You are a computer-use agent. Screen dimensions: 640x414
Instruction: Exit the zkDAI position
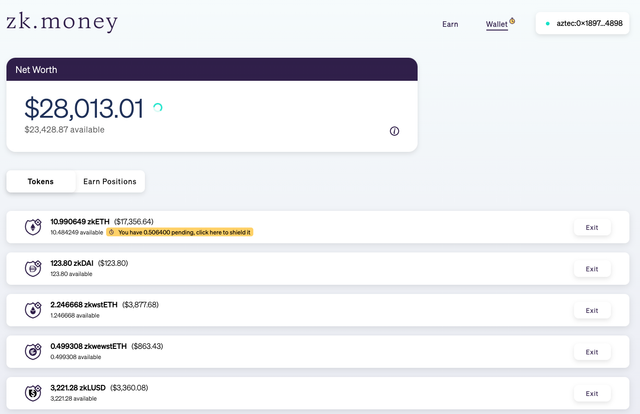click(592, 269)
